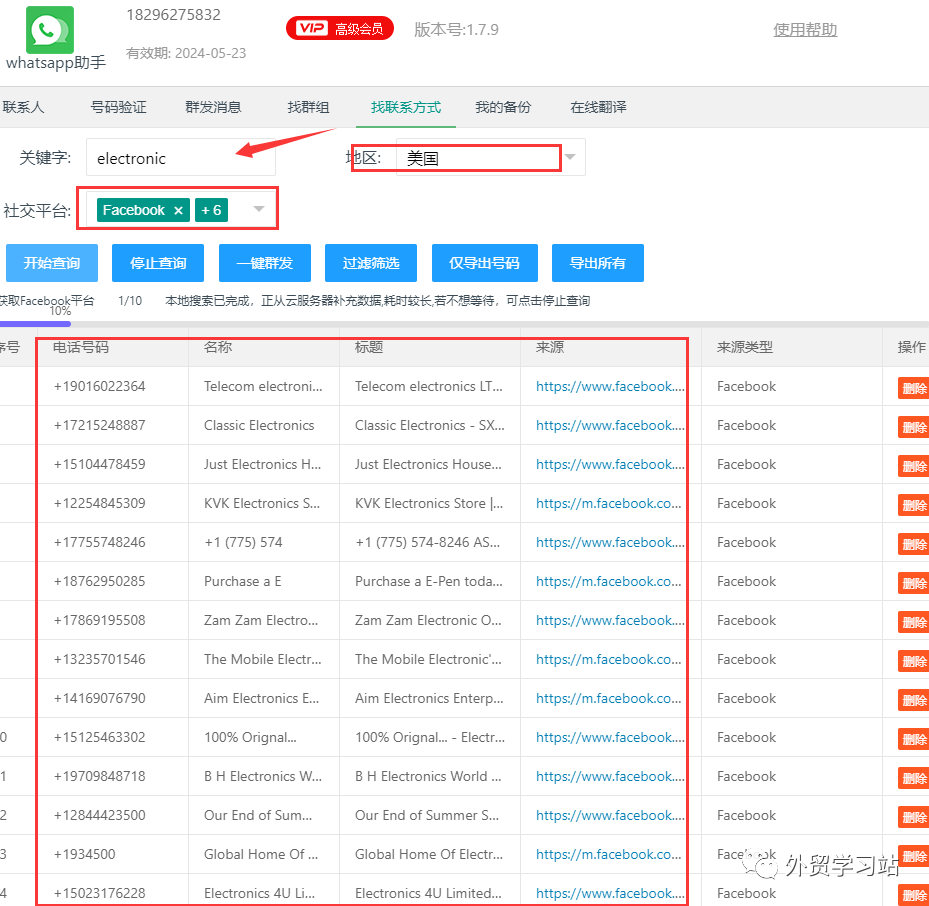Click the 名称 column header
929x906 pixels.
pyautogui.click(x=217, y=347)
